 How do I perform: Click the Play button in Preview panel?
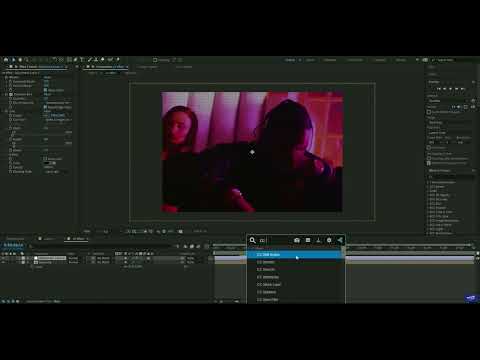tap(451, 89)
